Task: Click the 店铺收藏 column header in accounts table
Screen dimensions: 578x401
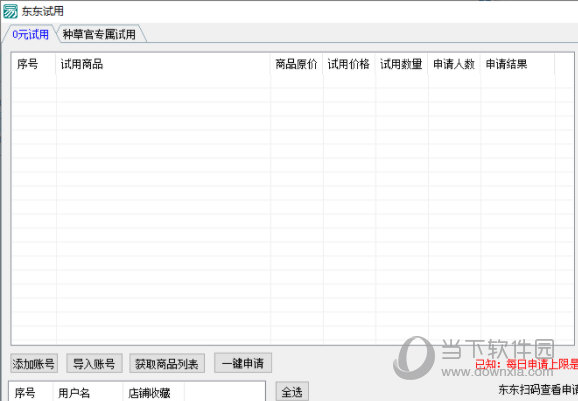Action: (153, 393)
